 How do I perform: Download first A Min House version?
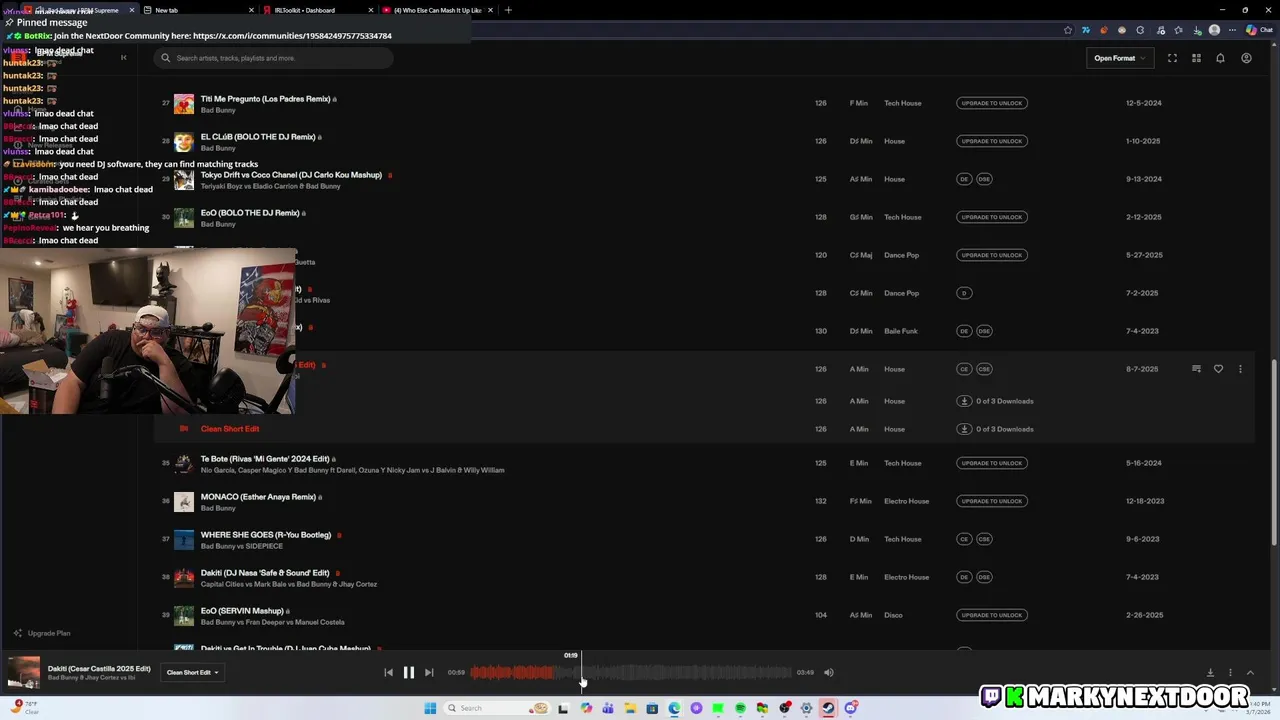(x=964, y=401)
